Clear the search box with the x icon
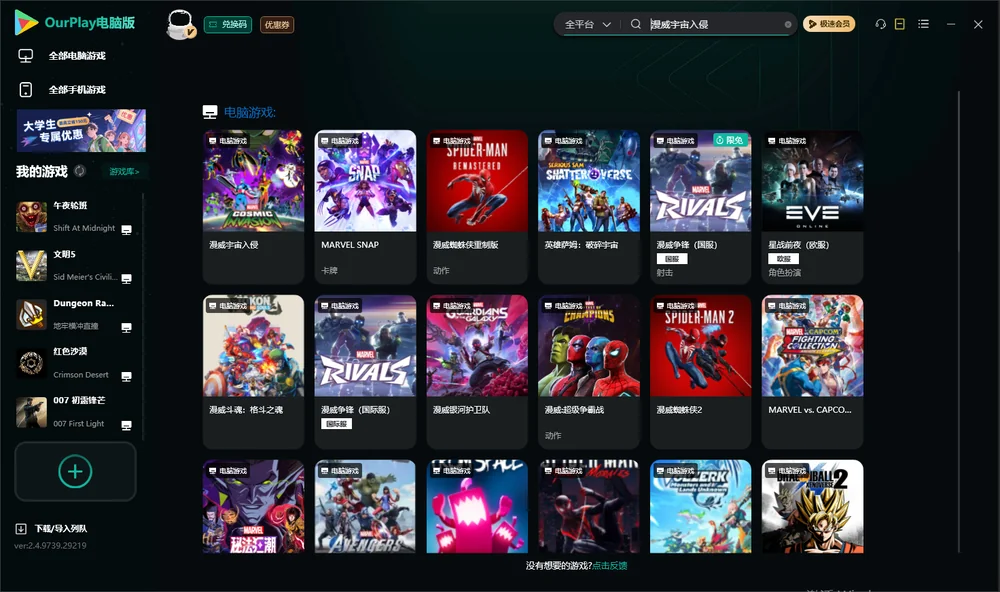The width and height of the screenshot is (1000, 592). pyautogui.click(x=788, y=24)
